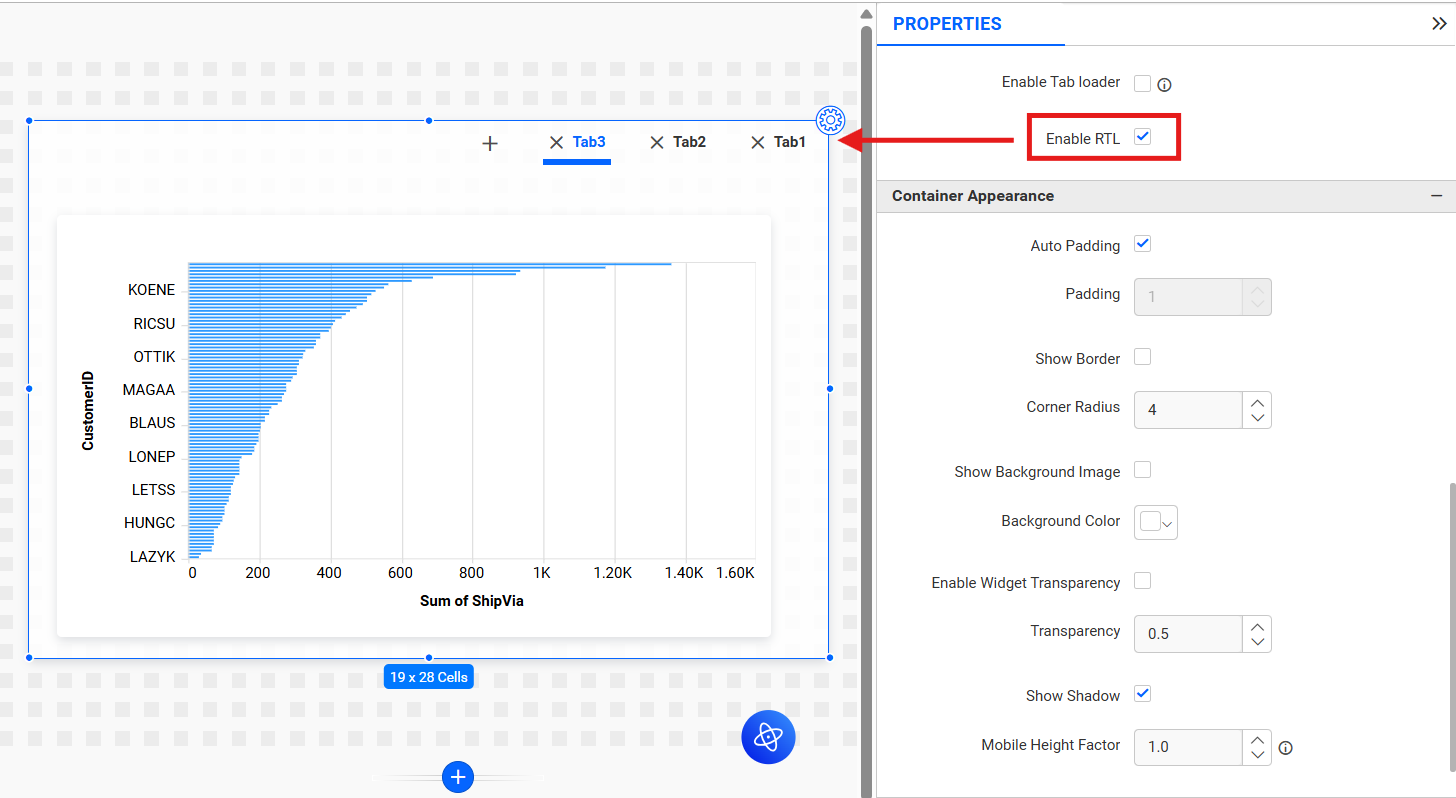Click the plus icon to add a tab

(490, 143)
